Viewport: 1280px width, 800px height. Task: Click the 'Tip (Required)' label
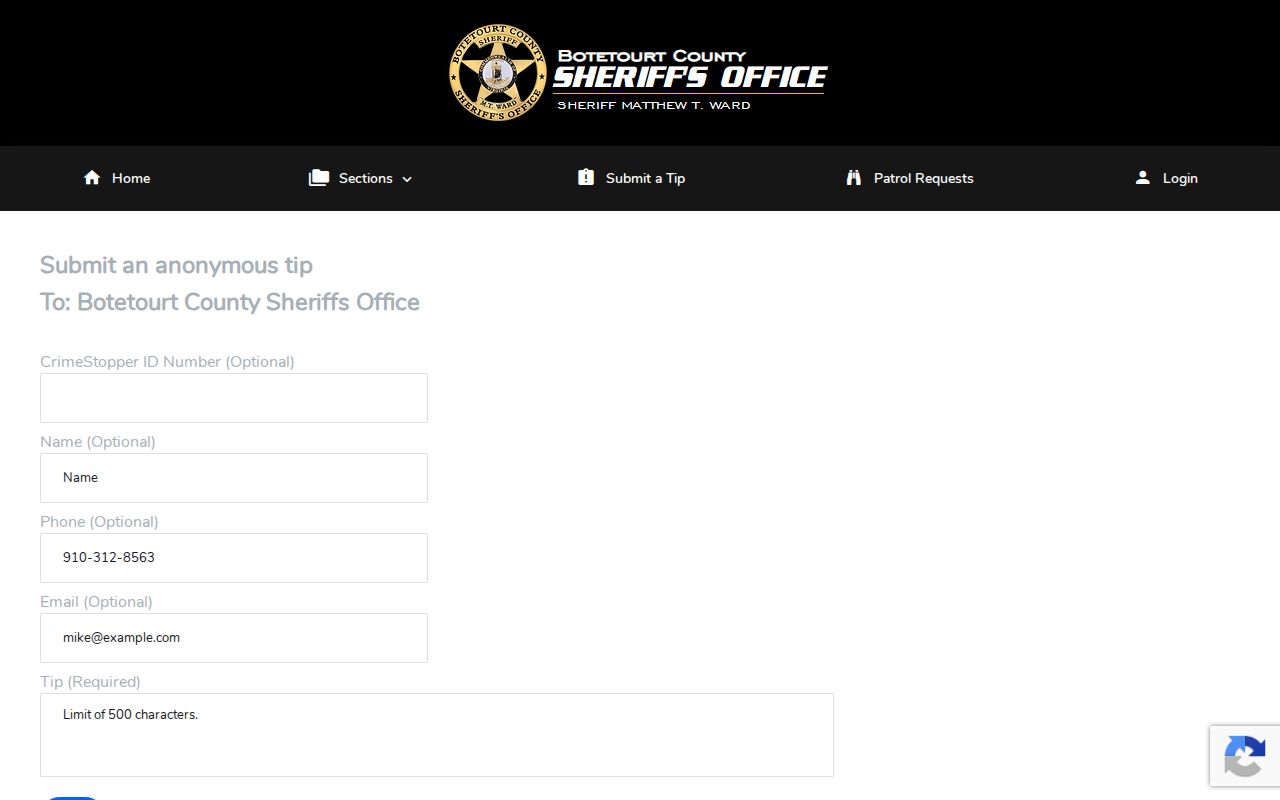click(x=90, y=682)
